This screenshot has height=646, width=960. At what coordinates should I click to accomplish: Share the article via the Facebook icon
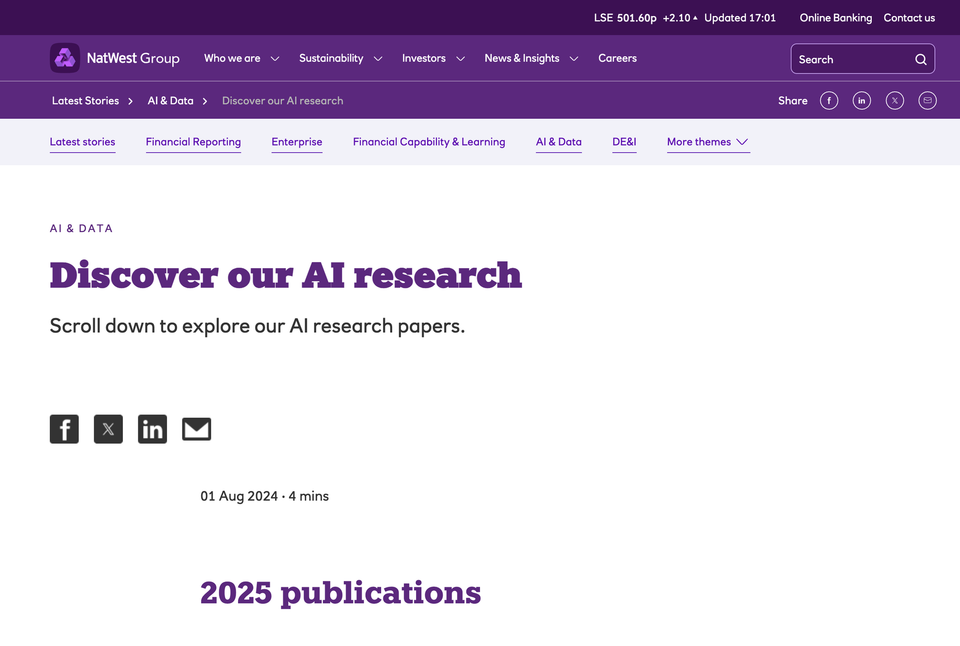pyautogui.click(x=63, y=428)
